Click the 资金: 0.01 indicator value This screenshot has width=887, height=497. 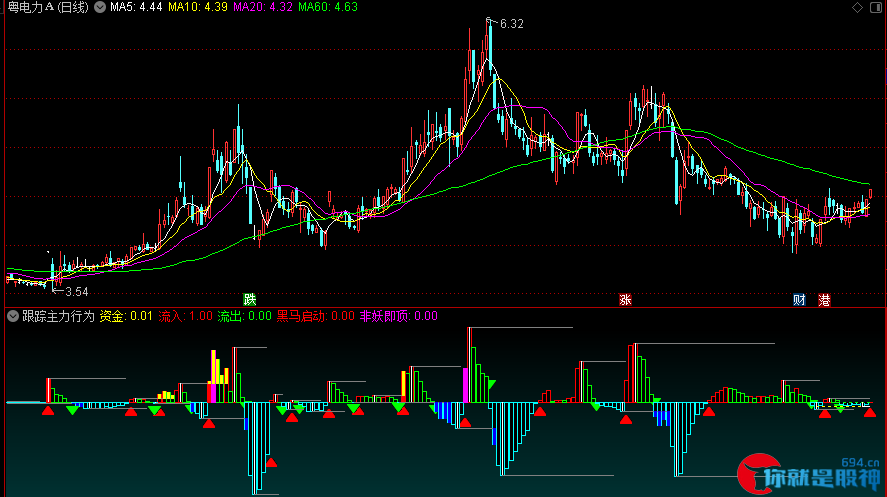126,316
